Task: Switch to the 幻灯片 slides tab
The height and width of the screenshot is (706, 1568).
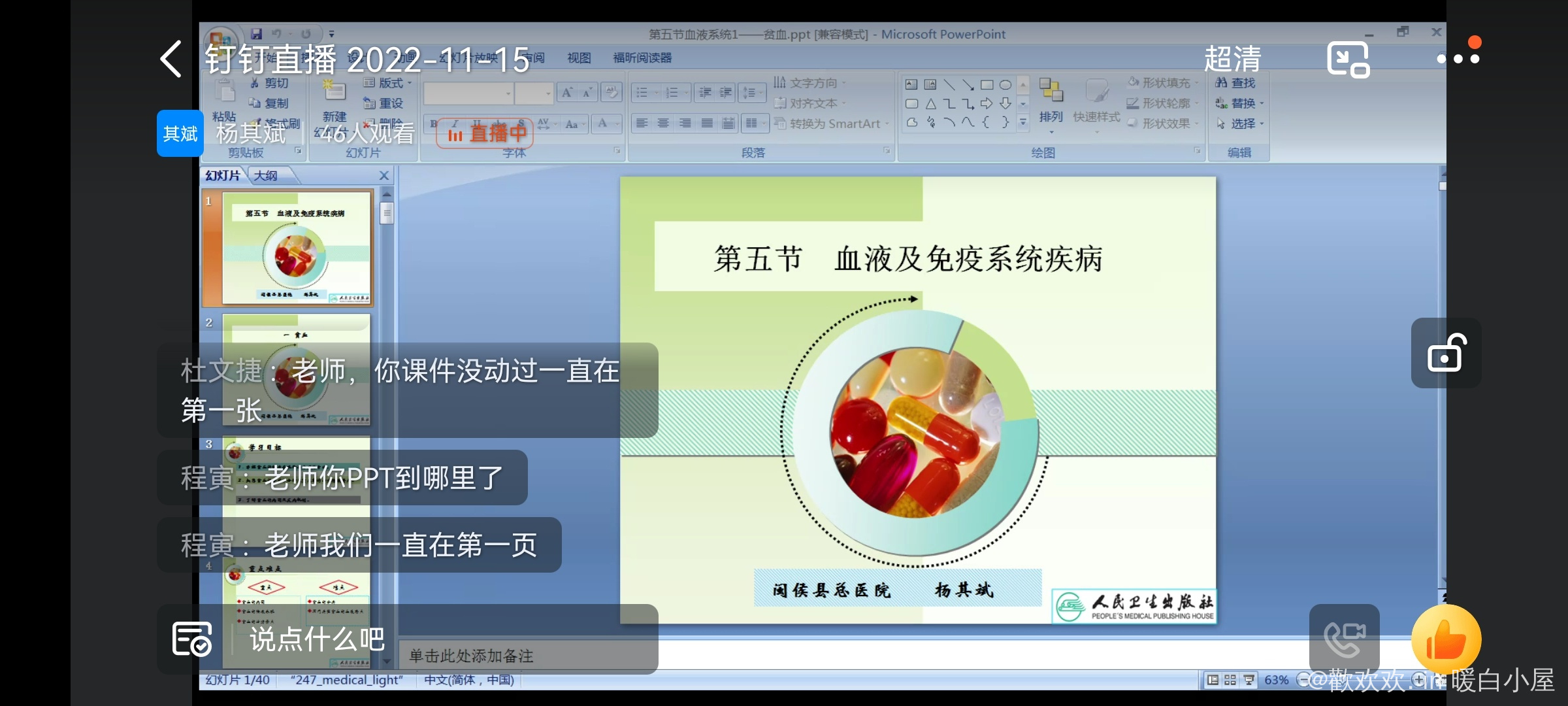Action: click(x=222, y=176)
